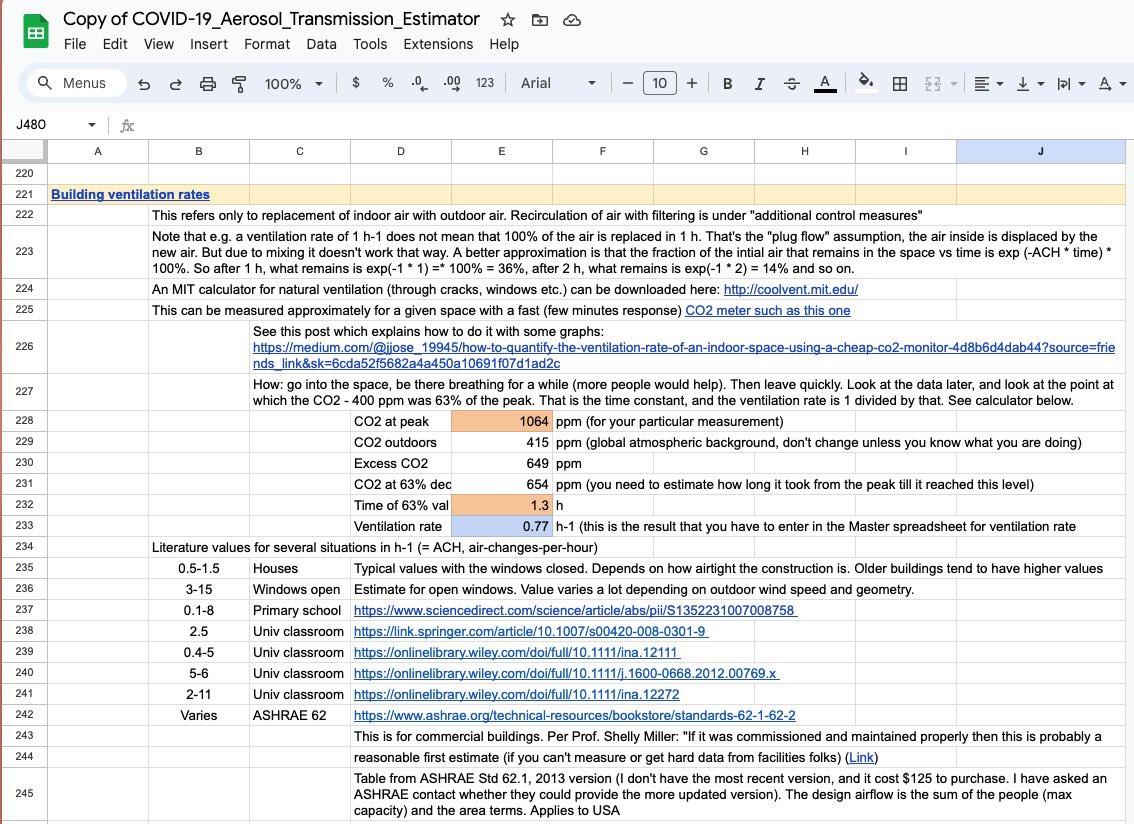Open the Data menu
This screenshot has width=1134, height=824.
321,44
